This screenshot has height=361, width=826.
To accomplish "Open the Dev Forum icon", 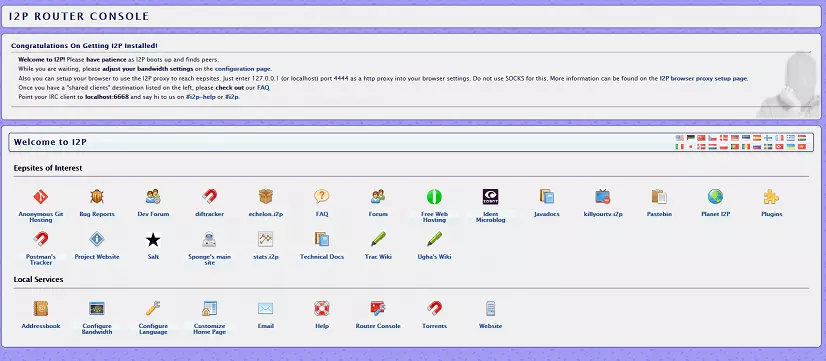I will click(153, 197).
